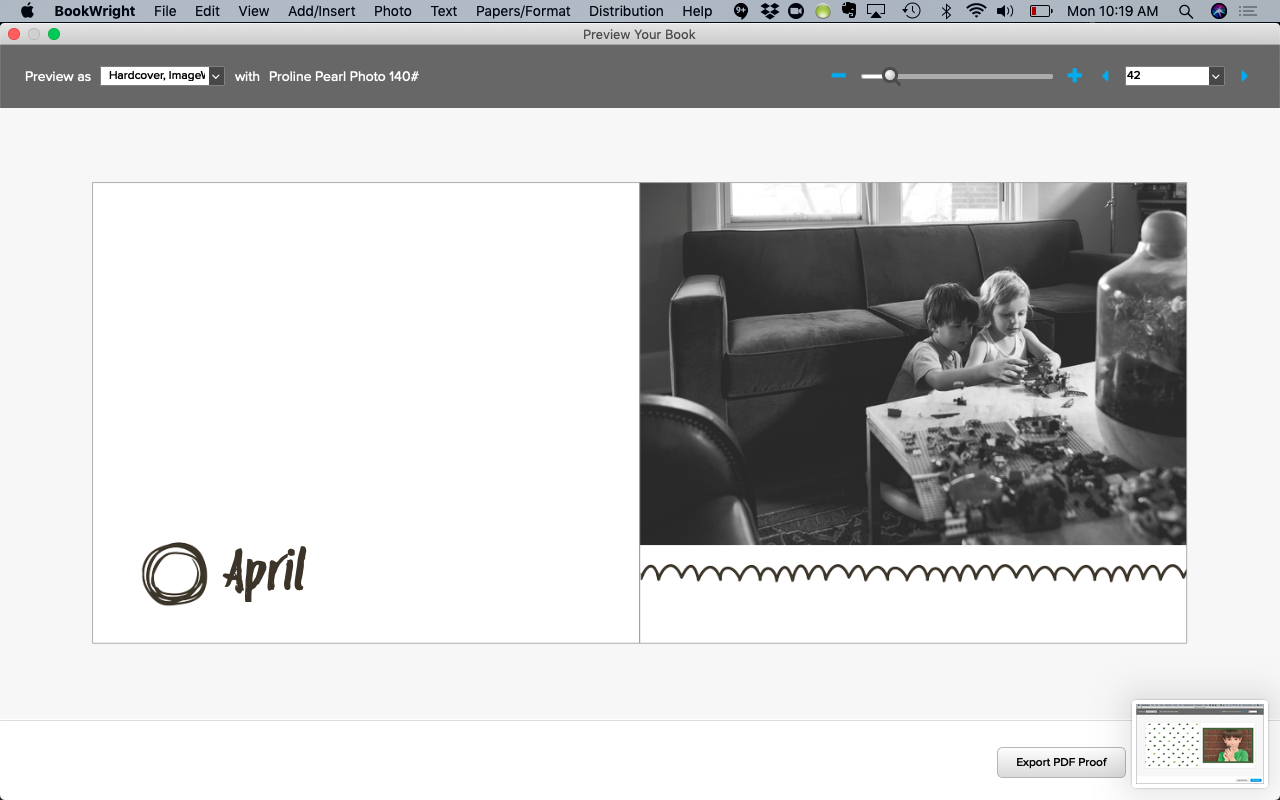Click the green fullscreen window button
The width and height of the screenshot is (1280, 800).
[x=54, y=34]
